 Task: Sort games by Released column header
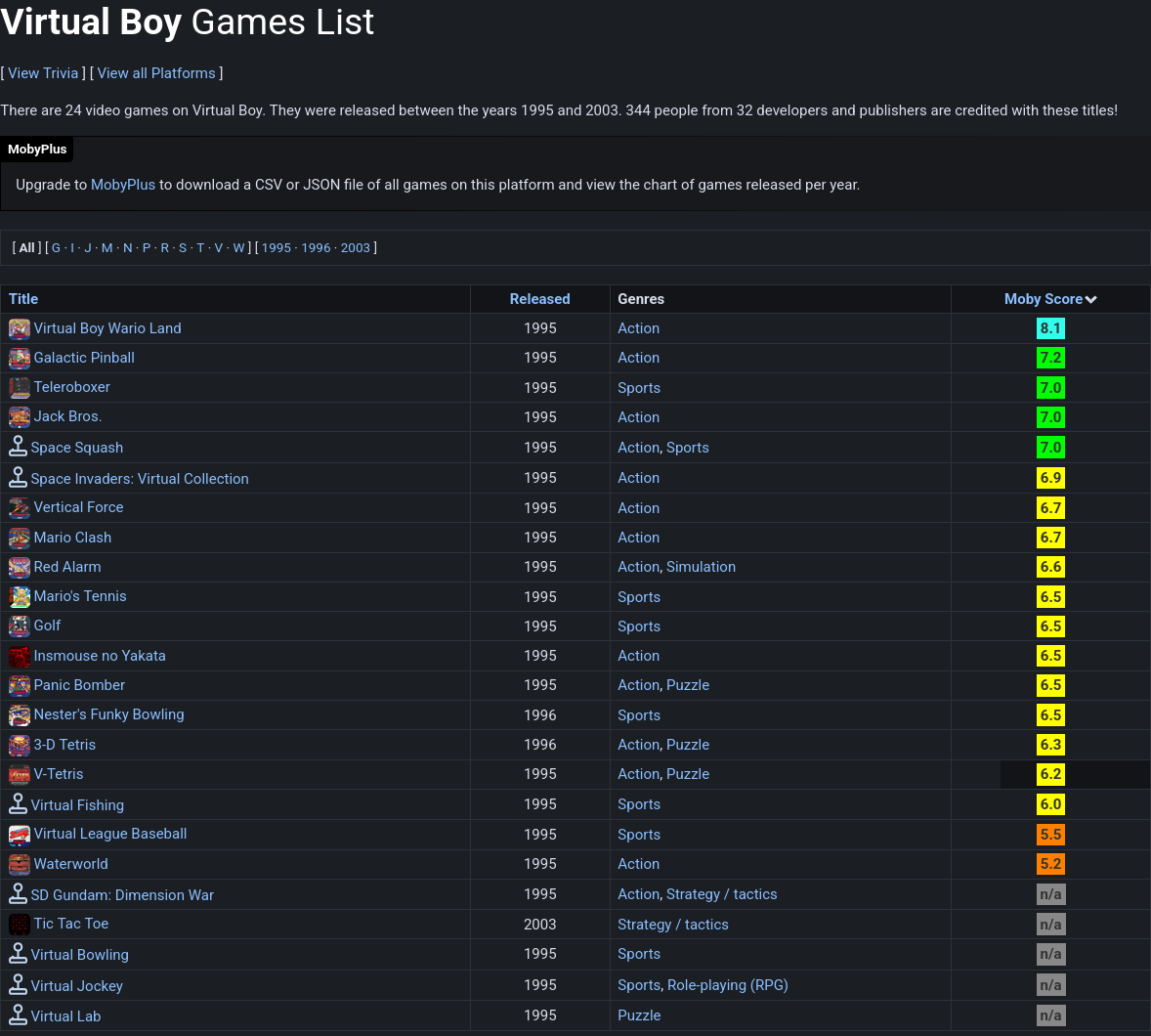coord(539,299)
